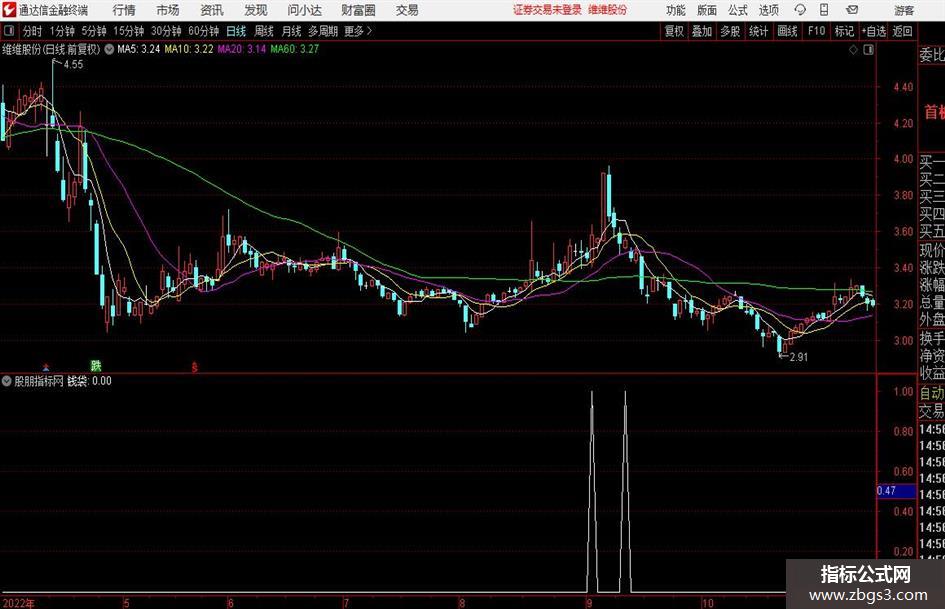
Task: Open the 问小达 menu
Action: pos(304,10)
